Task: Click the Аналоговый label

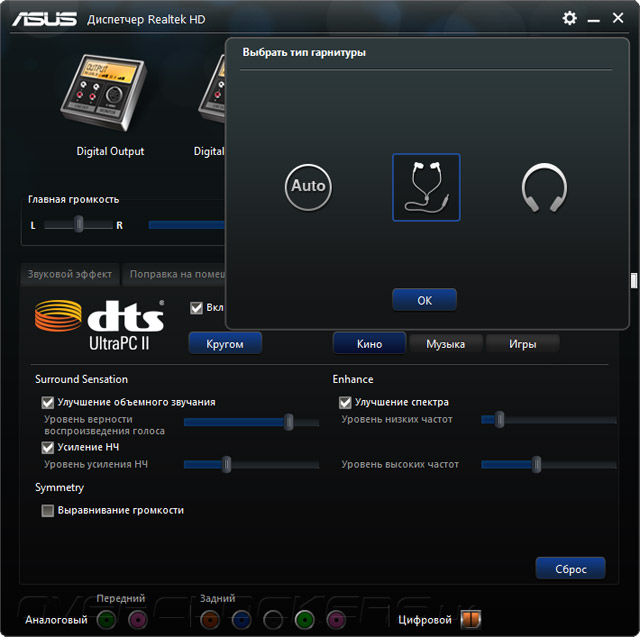Action: [x=56, y=620]
